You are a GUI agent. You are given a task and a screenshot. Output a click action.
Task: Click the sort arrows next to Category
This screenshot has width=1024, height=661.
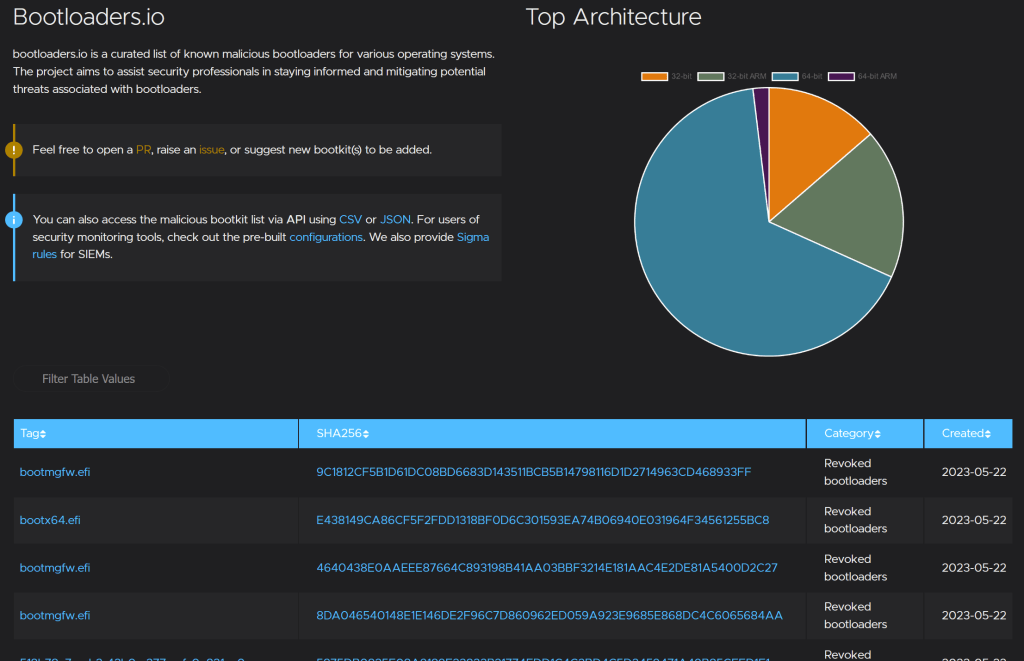878,434
